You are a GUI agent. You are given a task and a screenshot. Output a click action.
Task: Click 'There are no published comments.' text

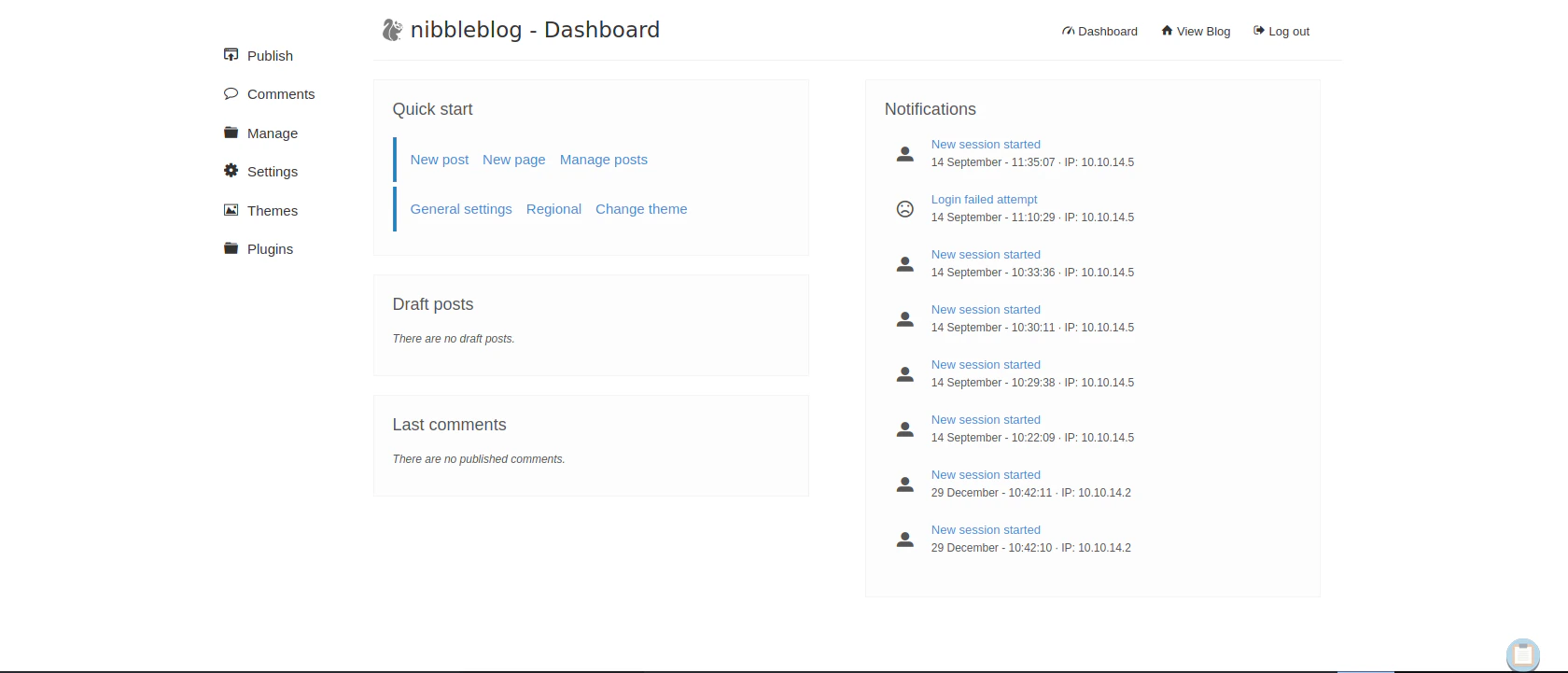479,459
